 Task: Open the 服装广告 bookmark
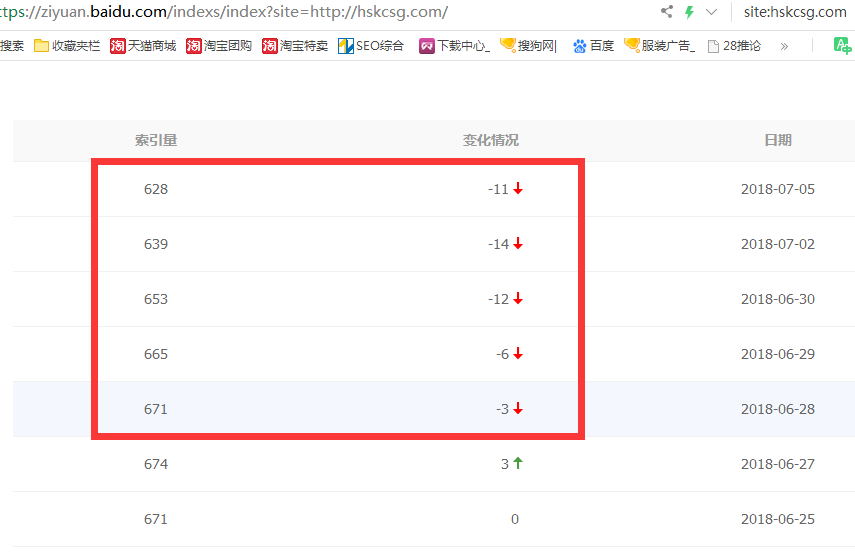(659, 46)
